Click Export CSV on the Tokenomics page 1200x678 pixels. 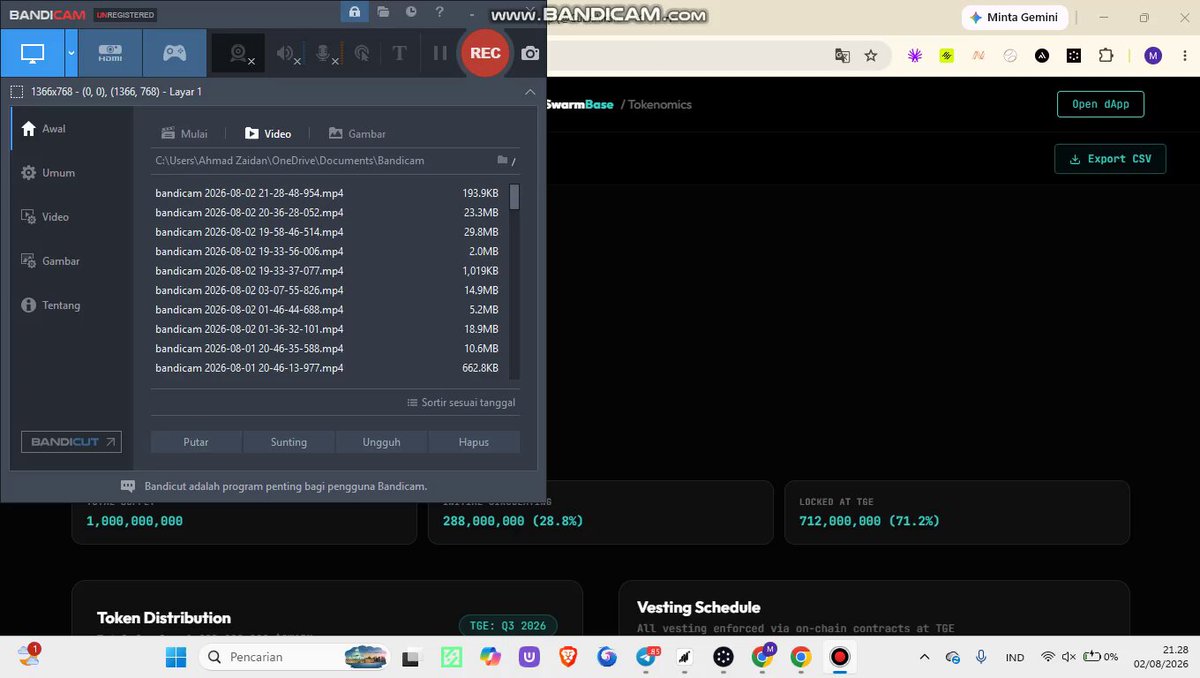point(1110,159)
